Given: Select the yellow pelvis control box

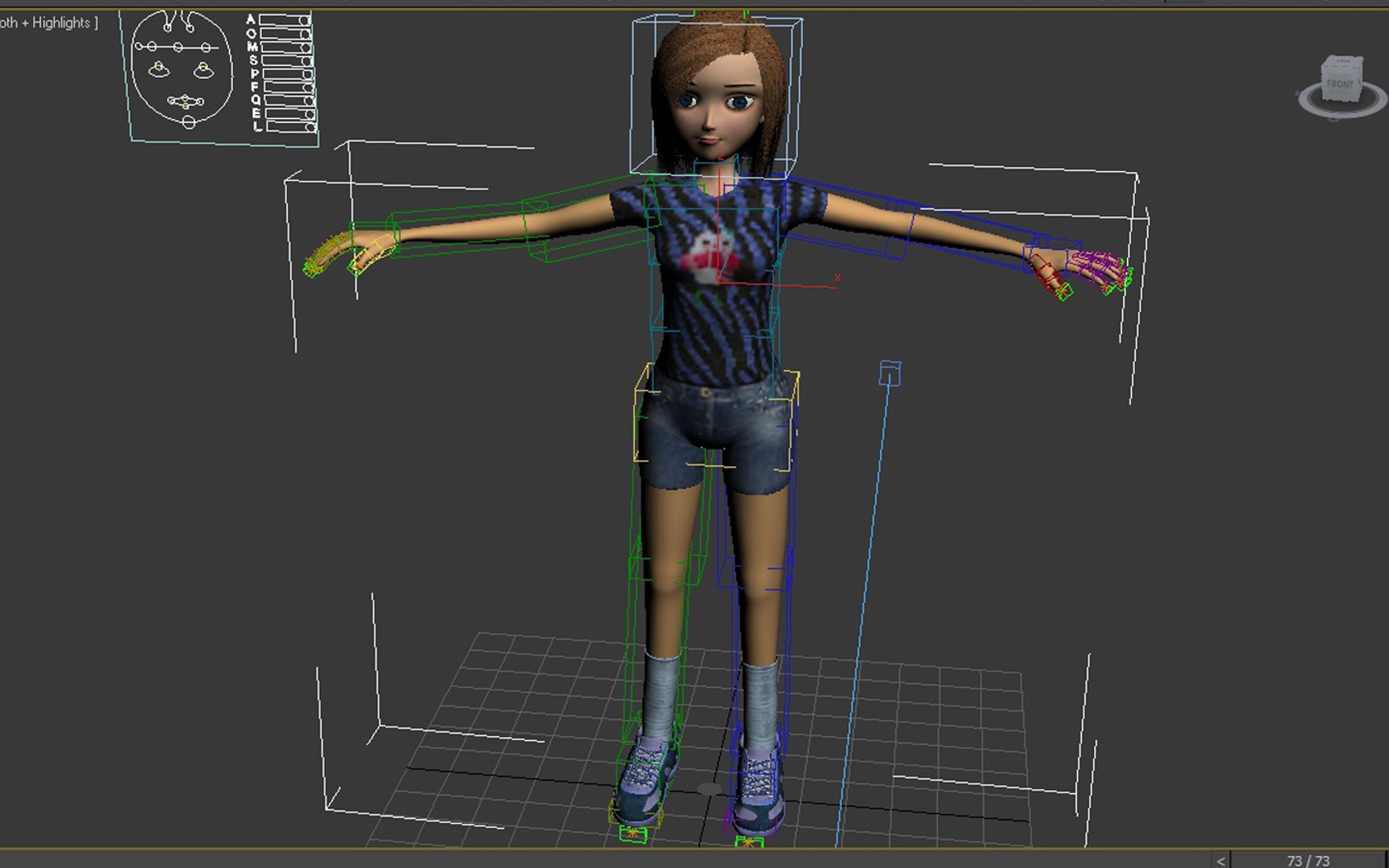Looking at the screenshot, I should (715, 418).
